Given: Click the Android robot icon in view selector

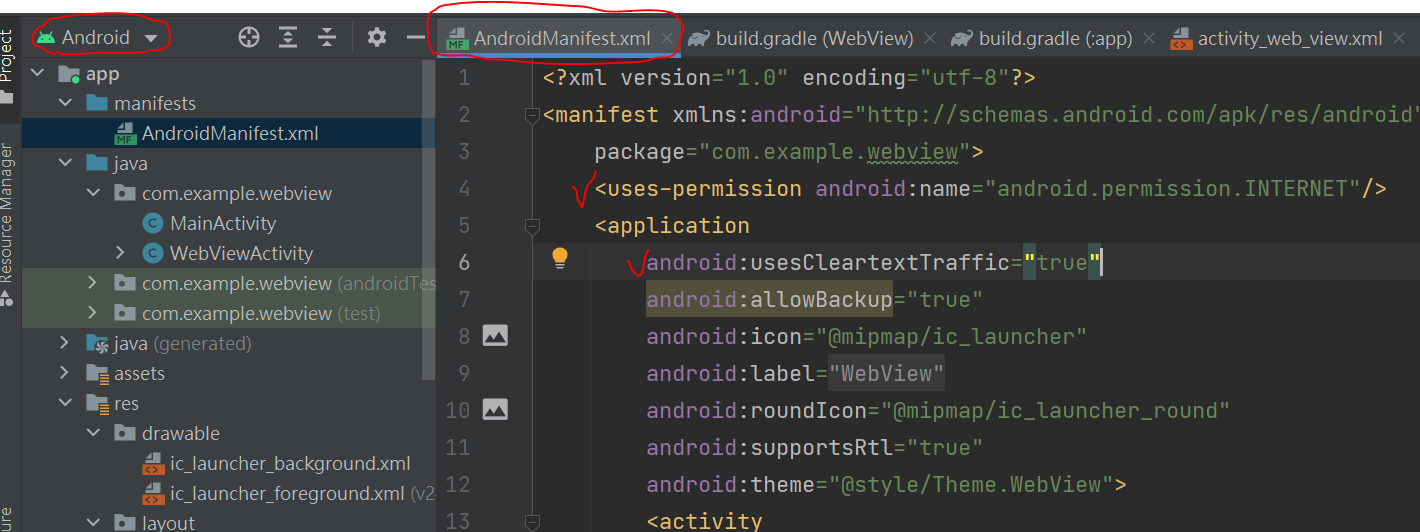Looking at the screenshot, I should tap(46, 38).
